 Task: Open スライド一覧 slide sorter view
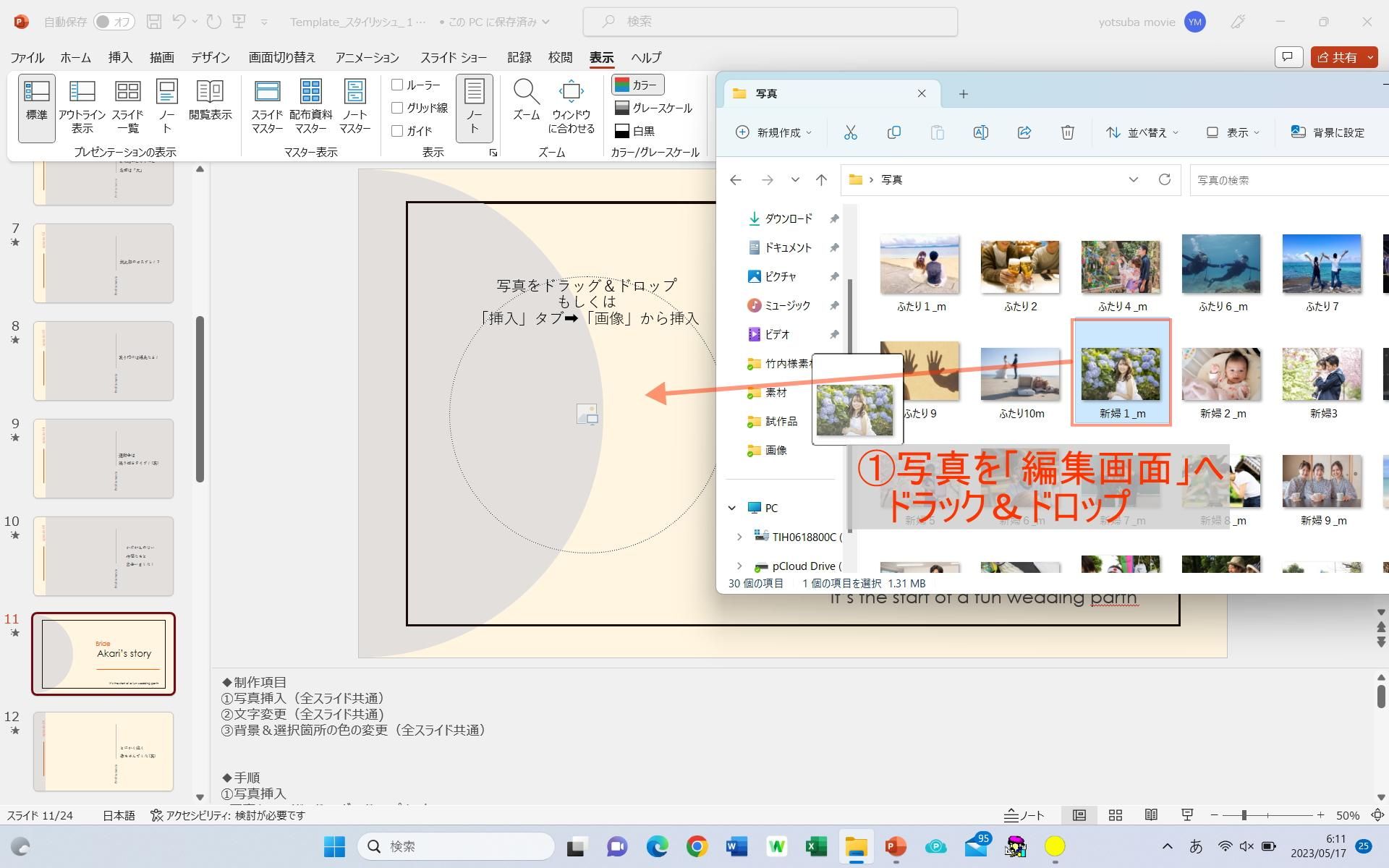[x=127, y=108]
